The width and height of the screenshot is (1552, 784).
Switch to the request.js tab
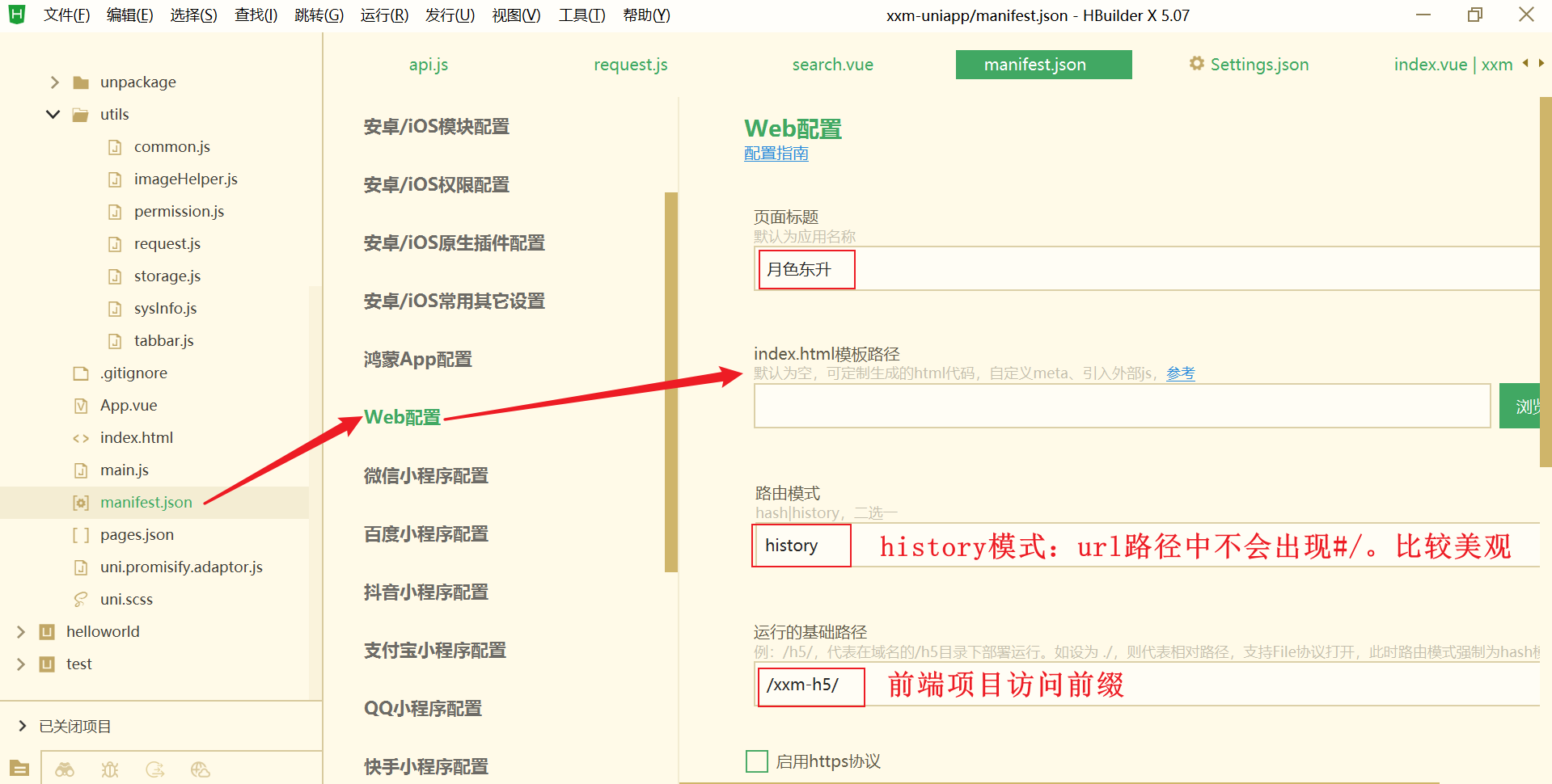pyautogui.click(x=631, y=65)
